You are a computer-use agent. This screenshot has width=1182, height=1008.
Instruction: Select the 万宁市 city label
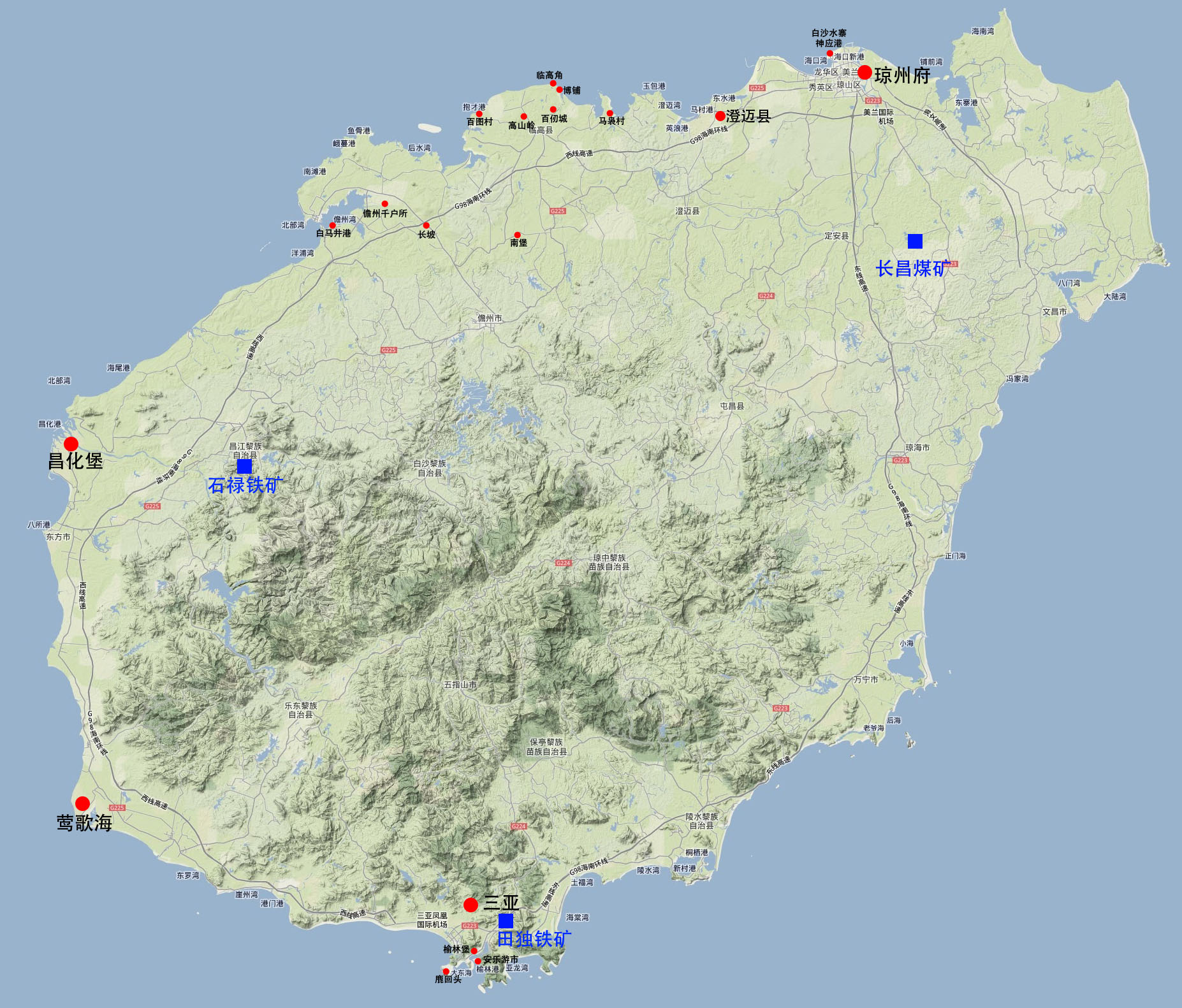[x=866, y=680]
